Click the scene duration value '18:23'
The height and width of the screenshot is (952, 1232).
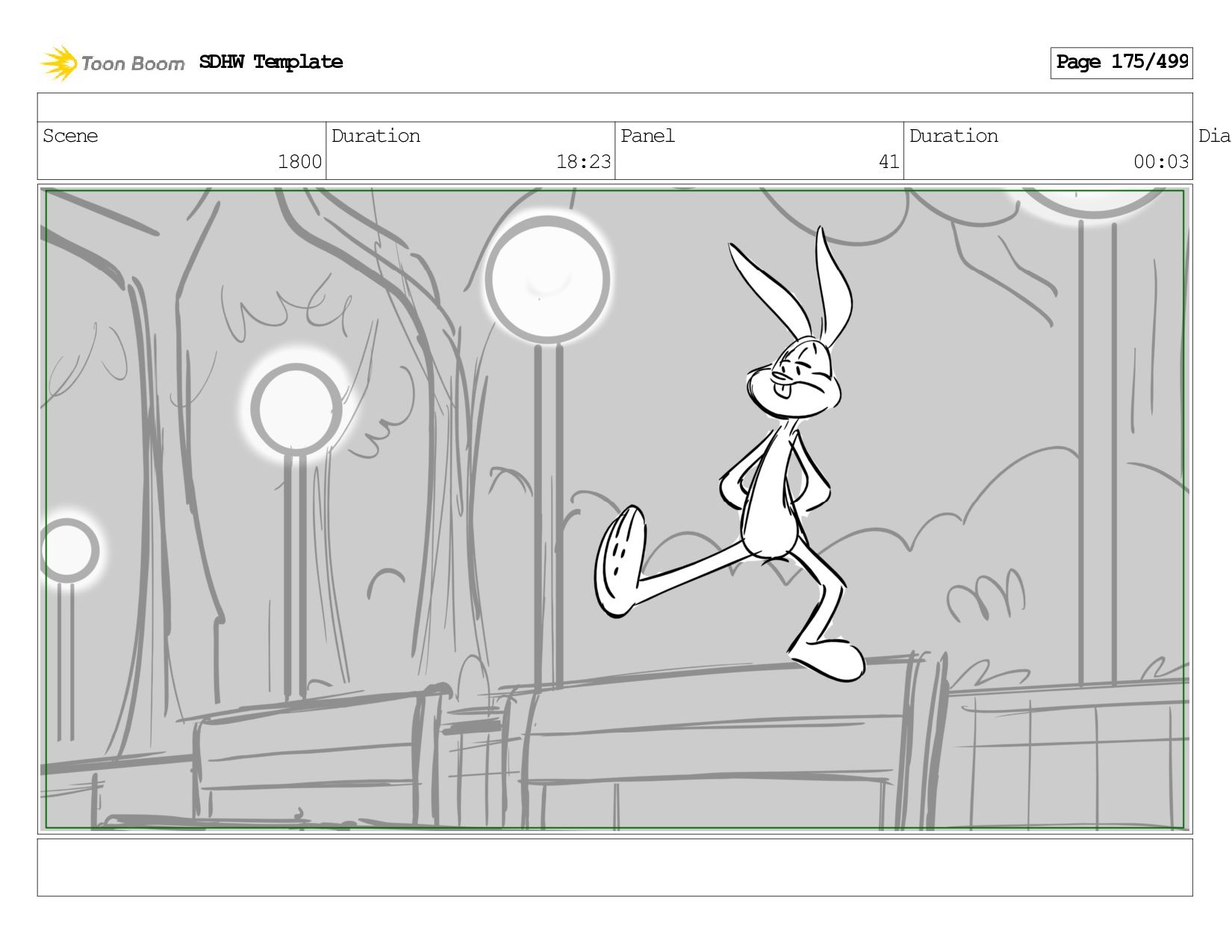click(583, 161)
